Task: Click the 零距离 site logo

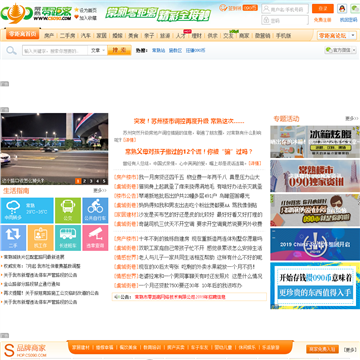Action: [36, 13]
